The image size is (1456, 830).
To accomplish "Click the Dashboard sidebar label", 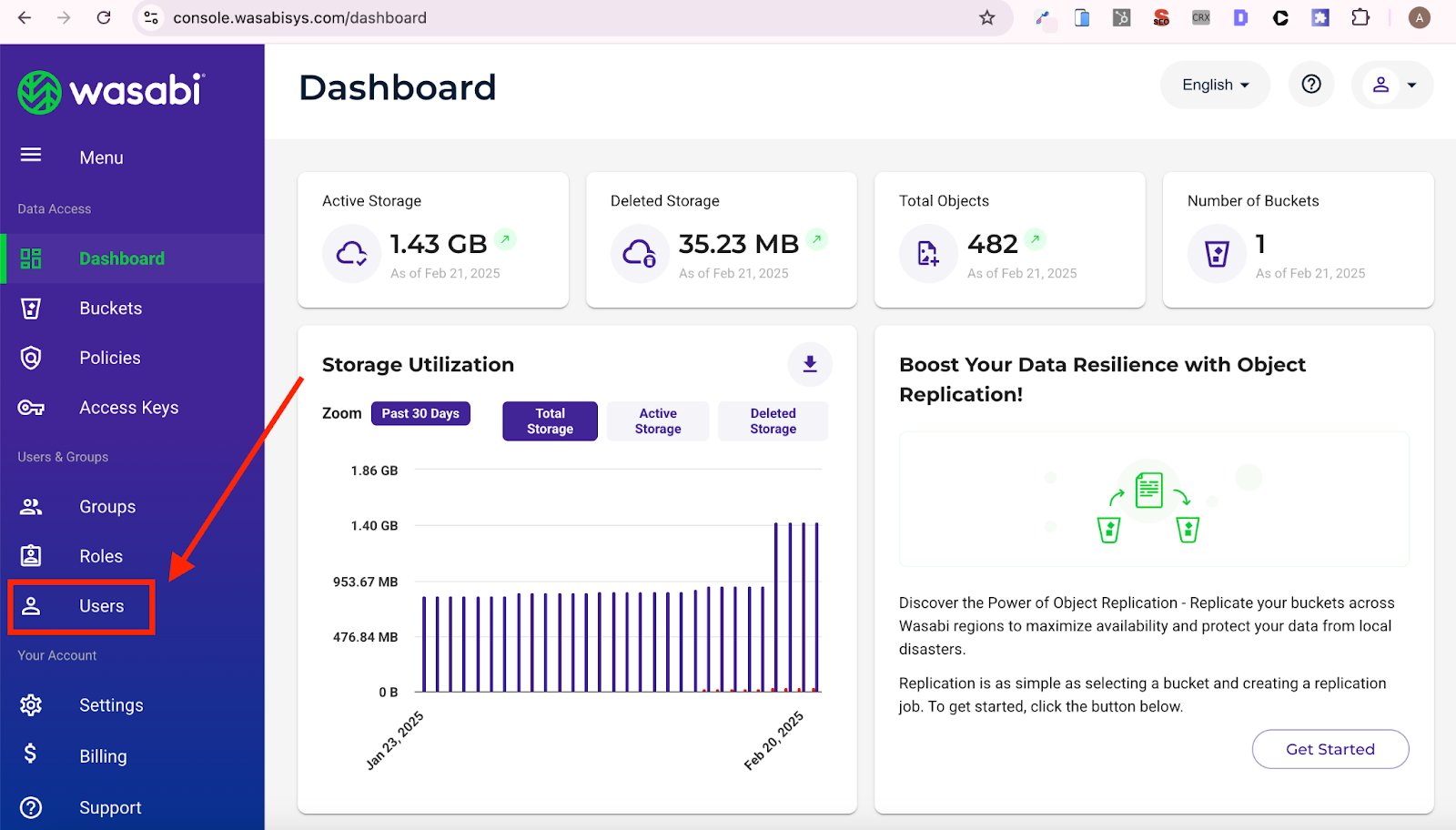I will [122, 258].
